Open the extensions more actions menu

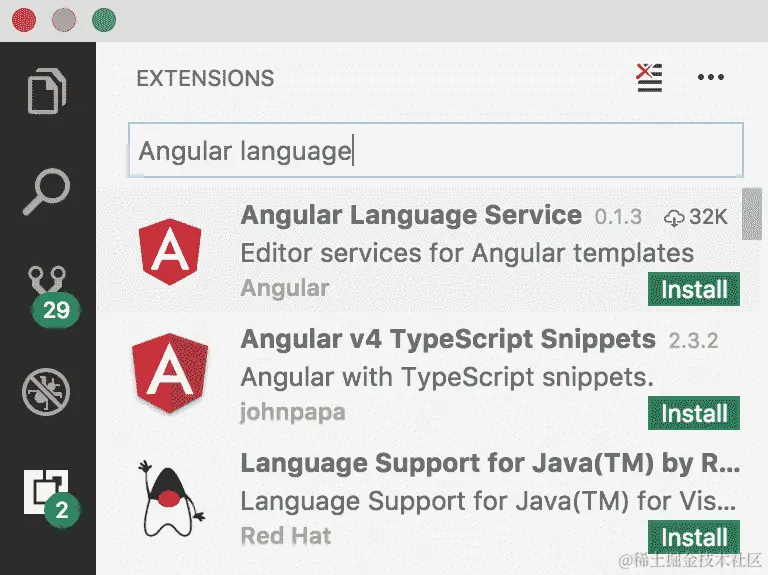click(x=711, y=77)
